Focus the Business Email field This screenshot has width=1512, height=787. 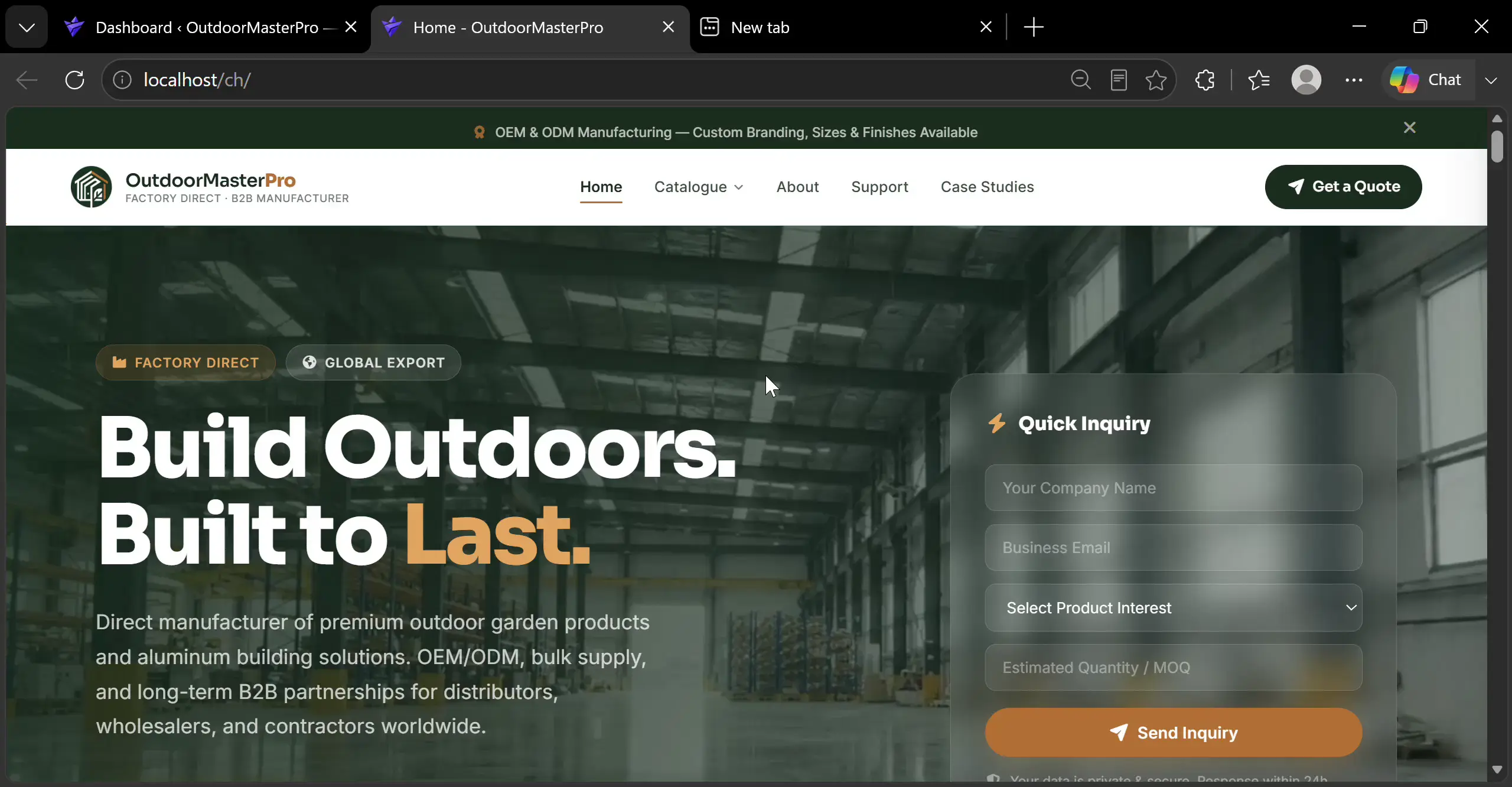[x=1174, y=548]
